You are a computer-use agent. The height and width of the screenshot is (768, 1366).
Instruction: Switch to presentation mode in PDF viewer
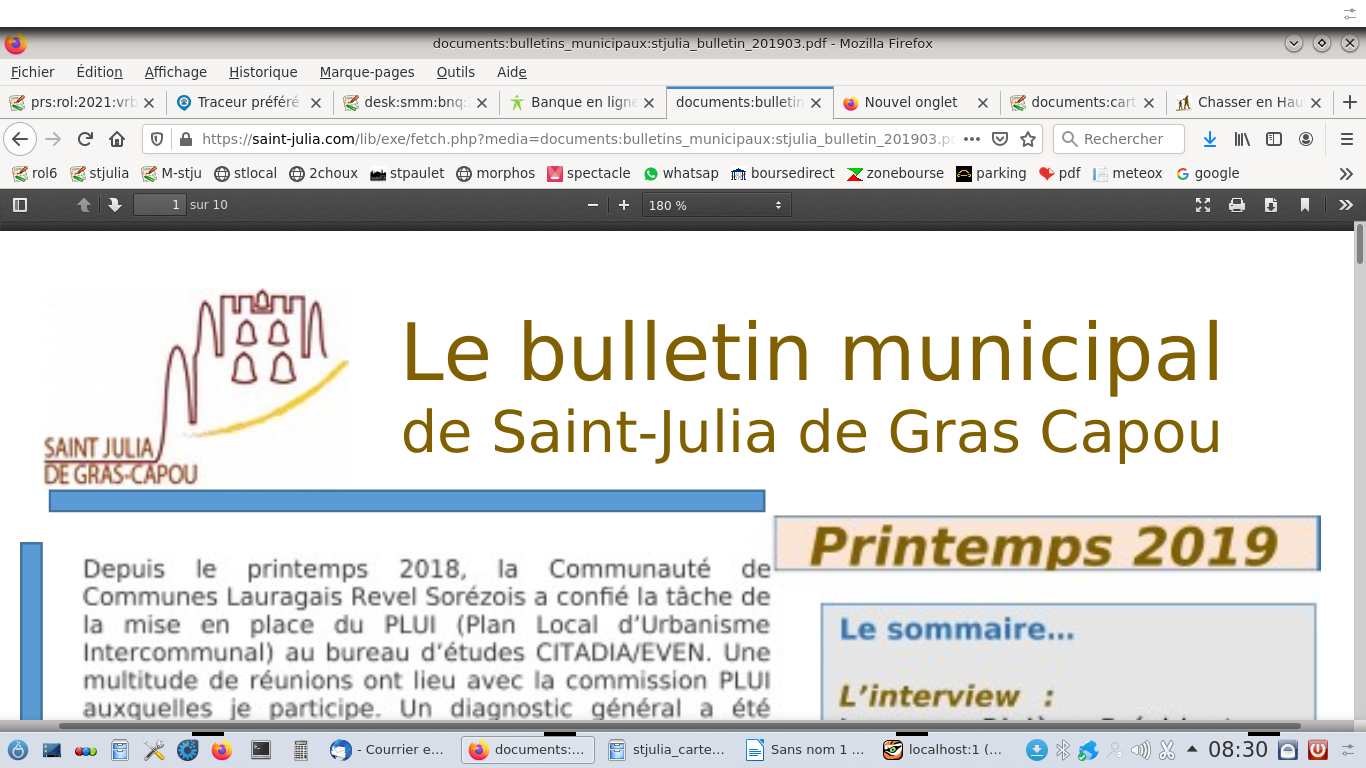coord(1203,205)
